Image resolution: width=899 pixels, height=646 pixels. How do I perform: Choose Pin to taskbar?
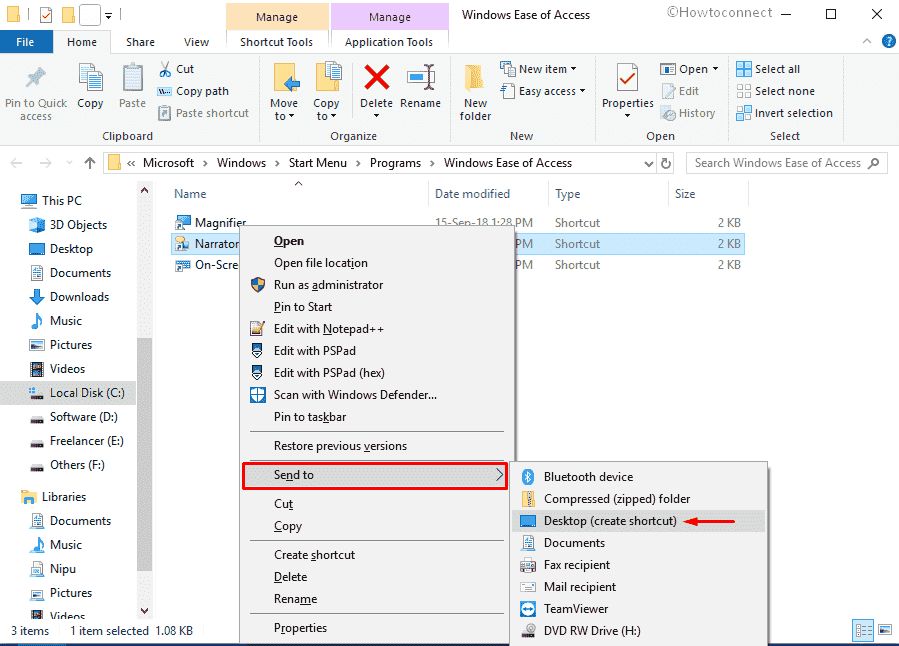pyautogui.click(x=377, y=417)
